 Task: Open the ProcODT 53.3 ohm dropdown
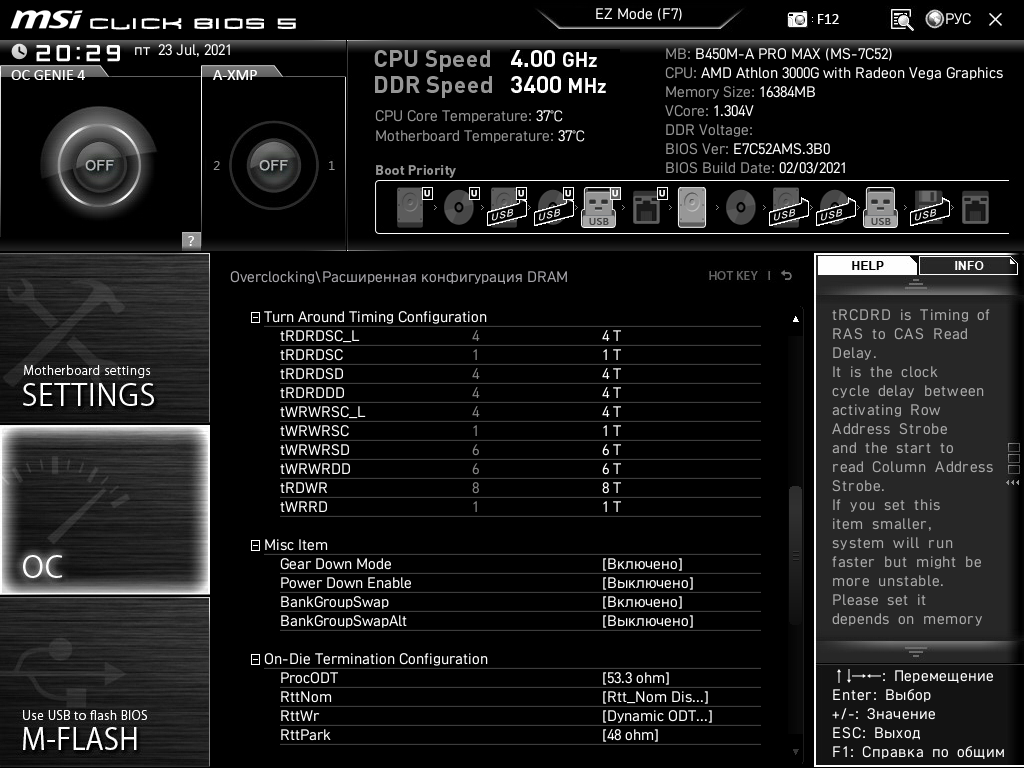tap(635, 677)
